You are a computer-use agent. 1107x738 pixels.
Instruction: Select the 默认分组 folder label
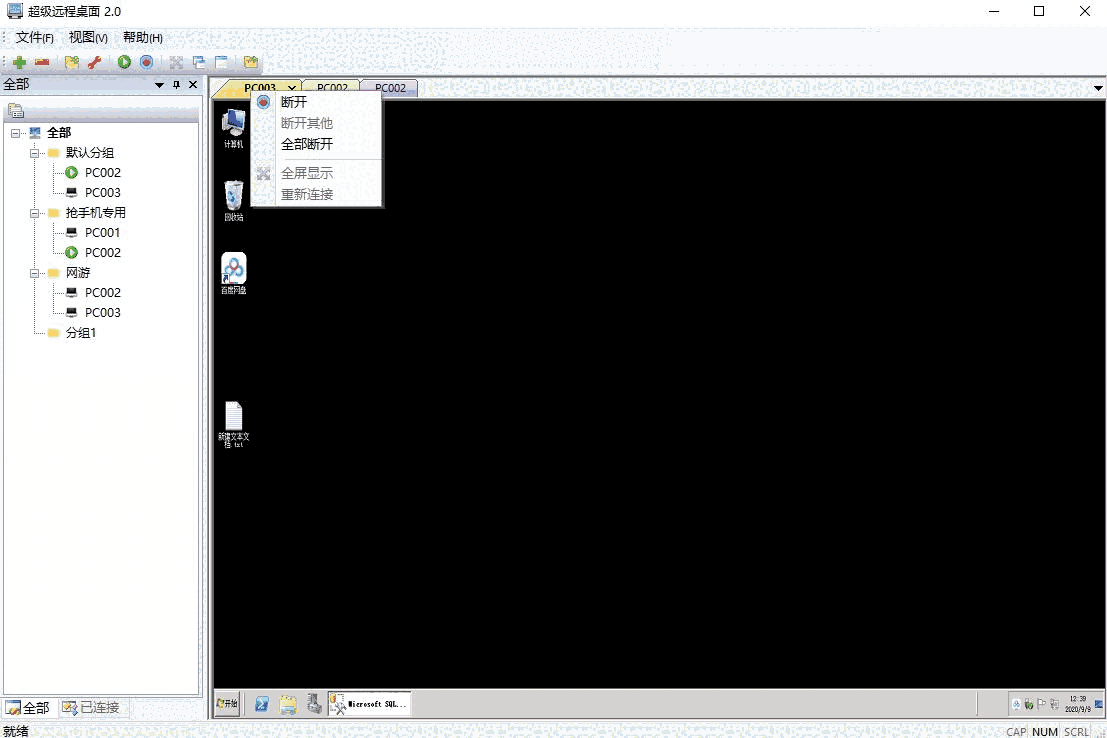tap(90, 153)
